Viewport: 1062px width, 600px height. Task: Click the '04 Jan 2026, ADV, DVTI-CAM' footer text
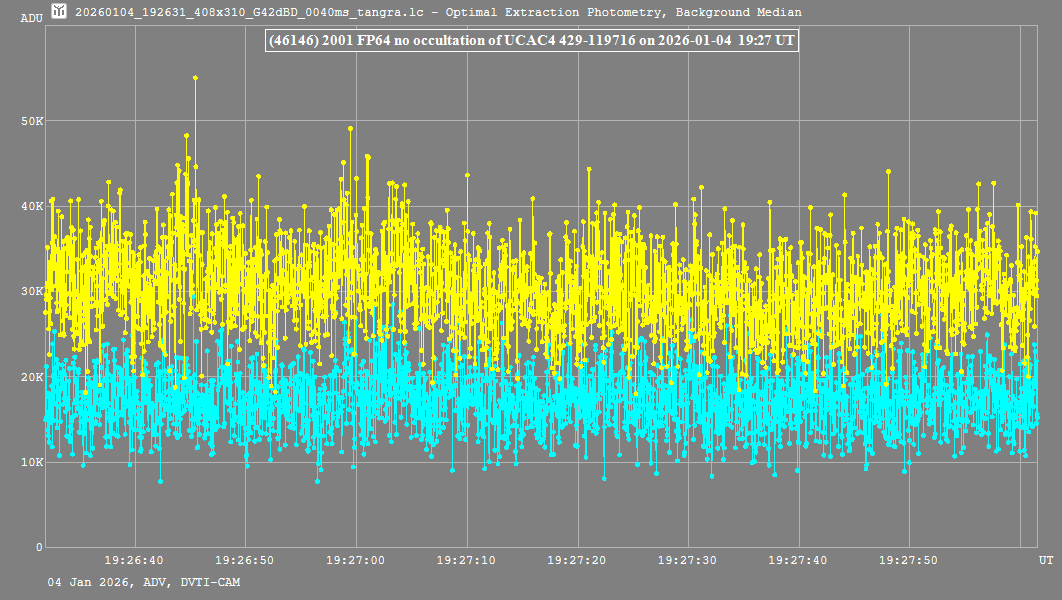tap(144, 582)
